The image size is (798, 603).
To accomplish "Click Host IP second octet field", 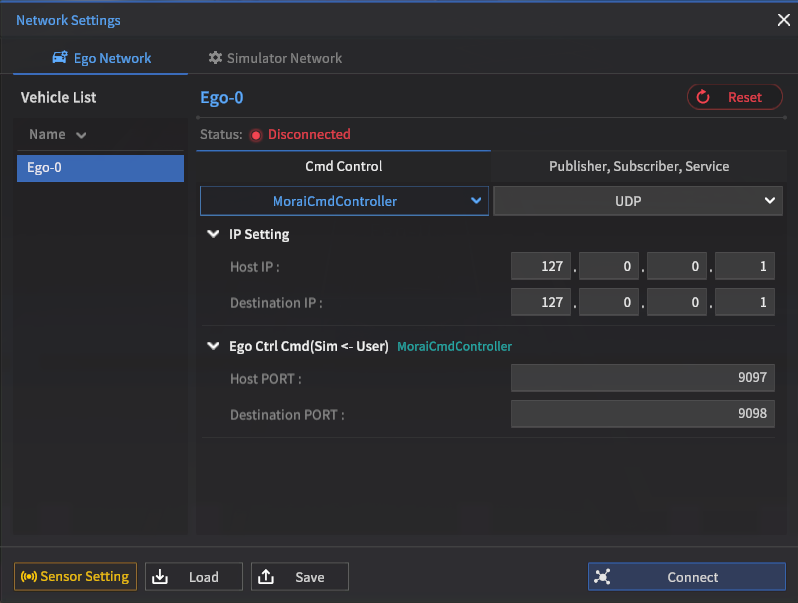I will (609, 266).
